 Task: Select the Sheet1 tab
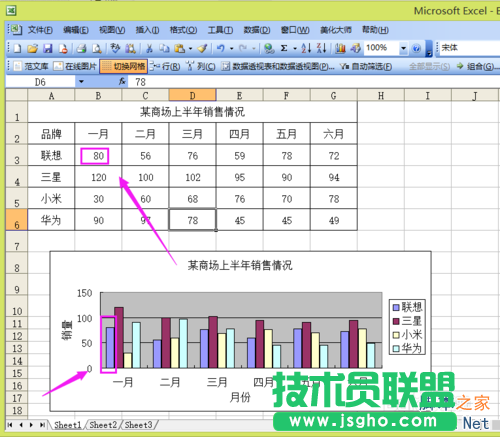click(68, 425)
